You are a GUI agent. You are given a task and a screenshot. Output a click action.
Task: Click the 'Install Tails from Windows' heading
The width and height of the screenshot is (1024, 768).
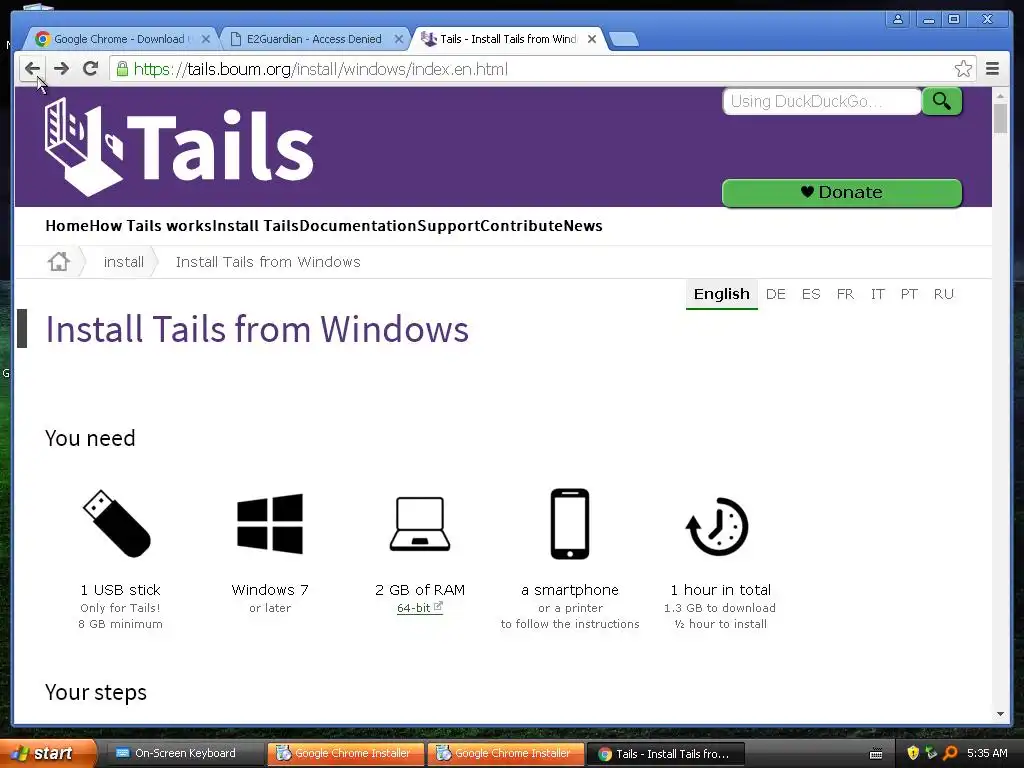[257, 328]
